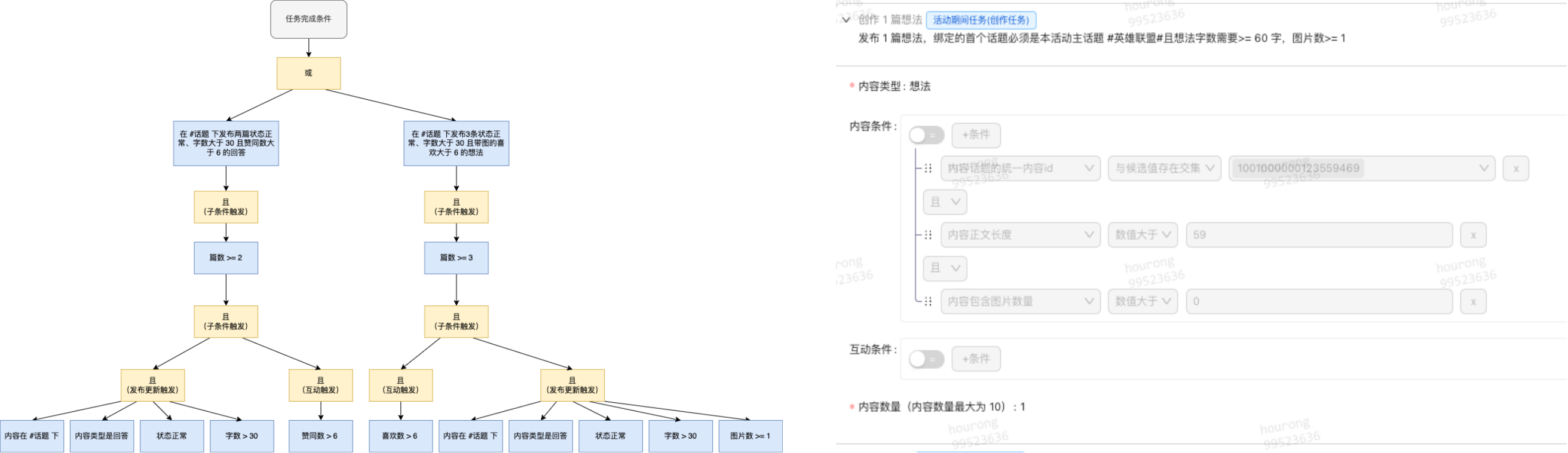Select the 赞同数 > 6 node
This screenshot has height=453, width=1568.
tap(320, 436)
